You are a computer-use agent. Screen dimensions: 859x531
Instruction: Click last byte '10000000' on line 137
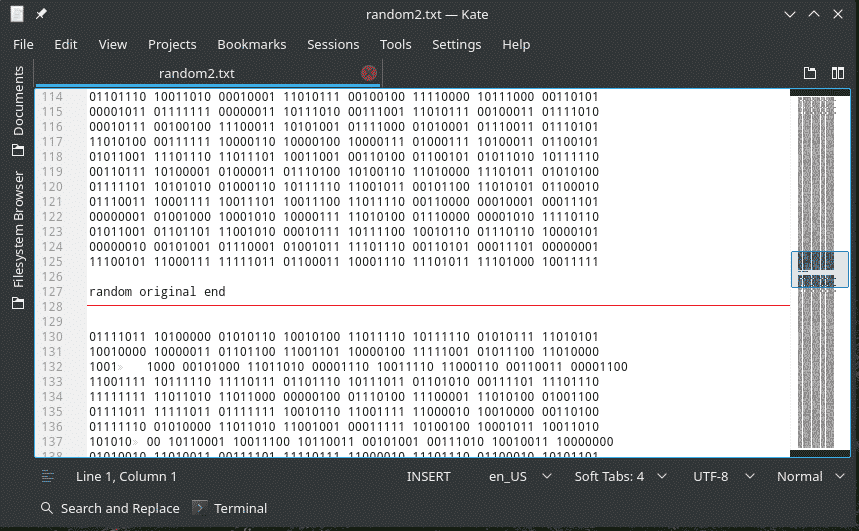pos(585,442)
